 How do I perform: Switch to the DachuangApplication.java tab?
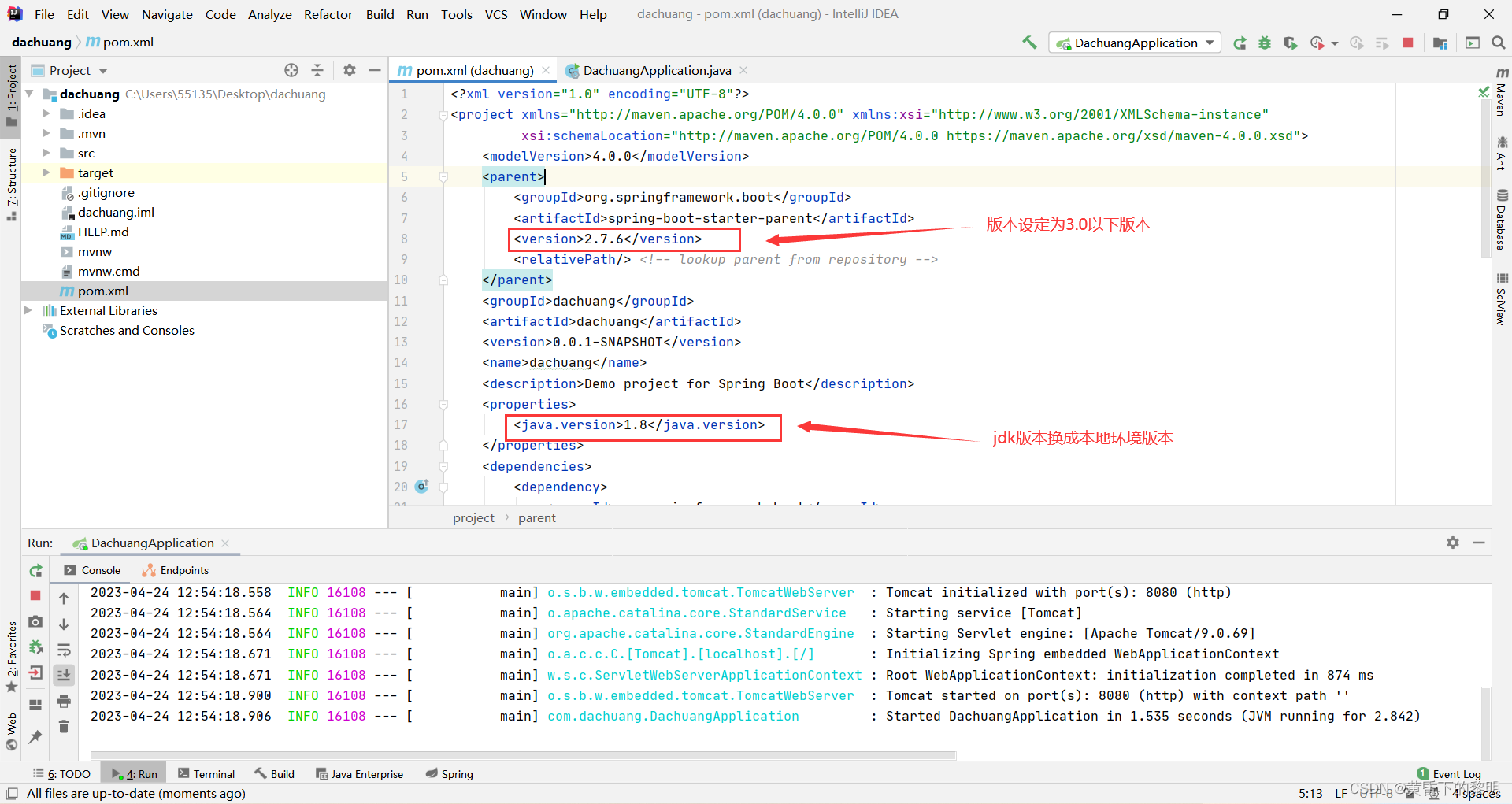pyautogui.click(x=656, y=70)
